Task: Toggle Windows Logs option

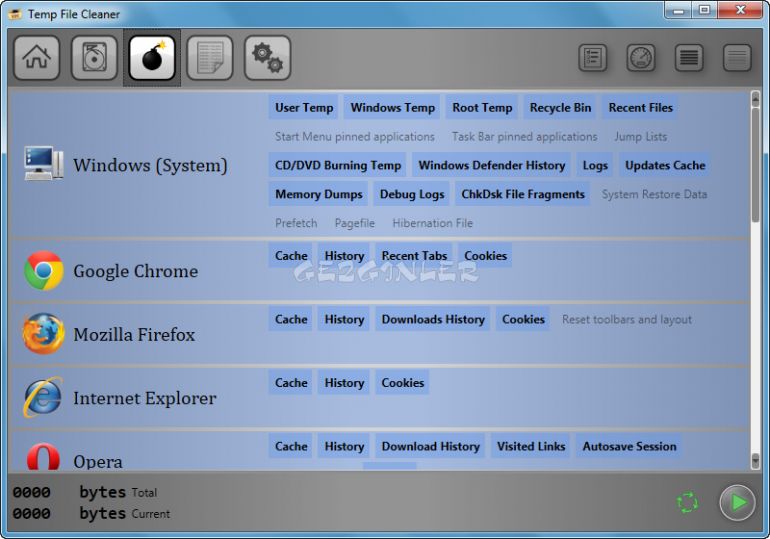Action: point(595,165)
